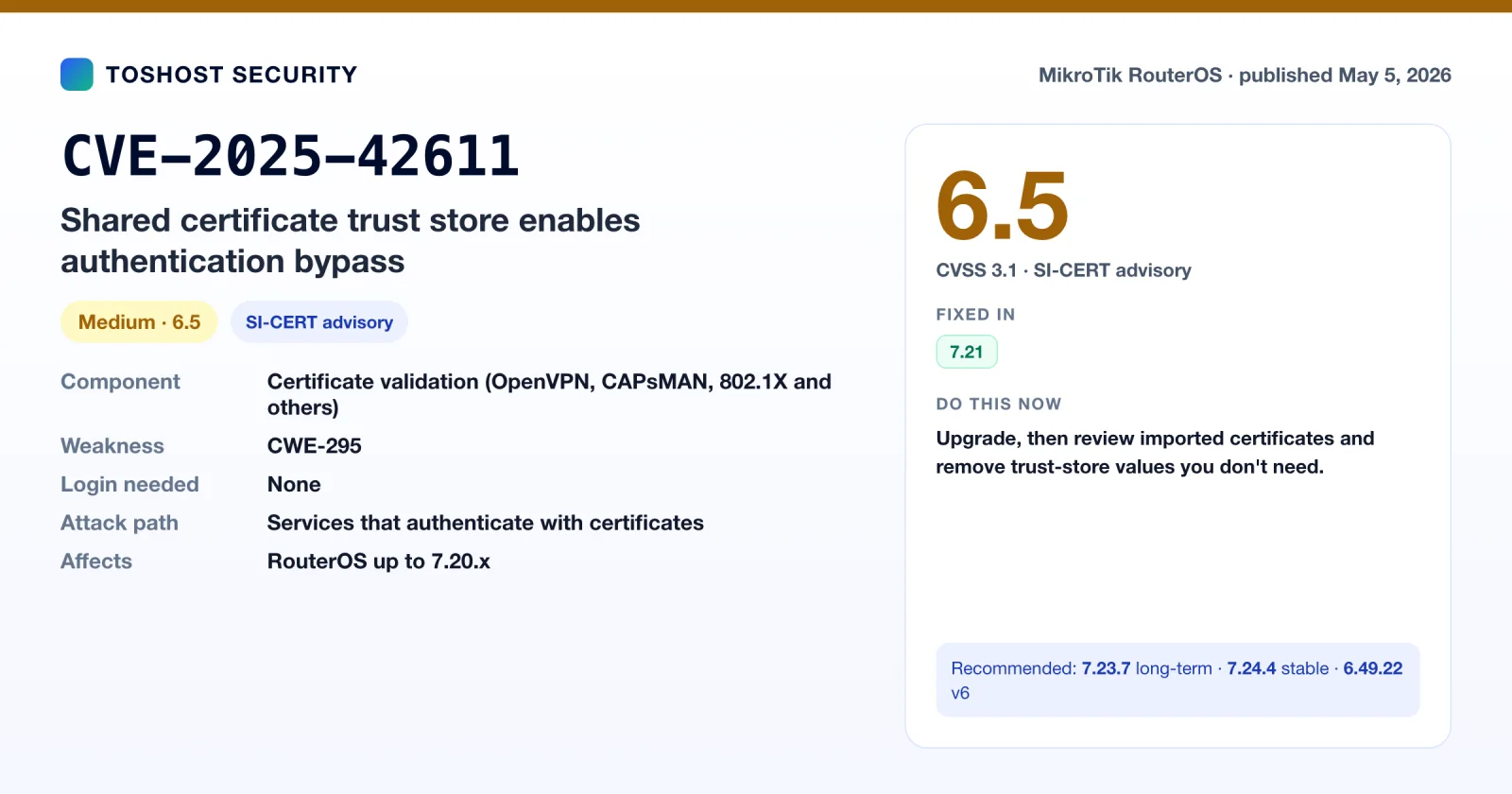Click 'CVSS 3.1 · SI-CERT advisory' caption
This screenshot has height=794, width=1512.
click(x=1063, y=270)
